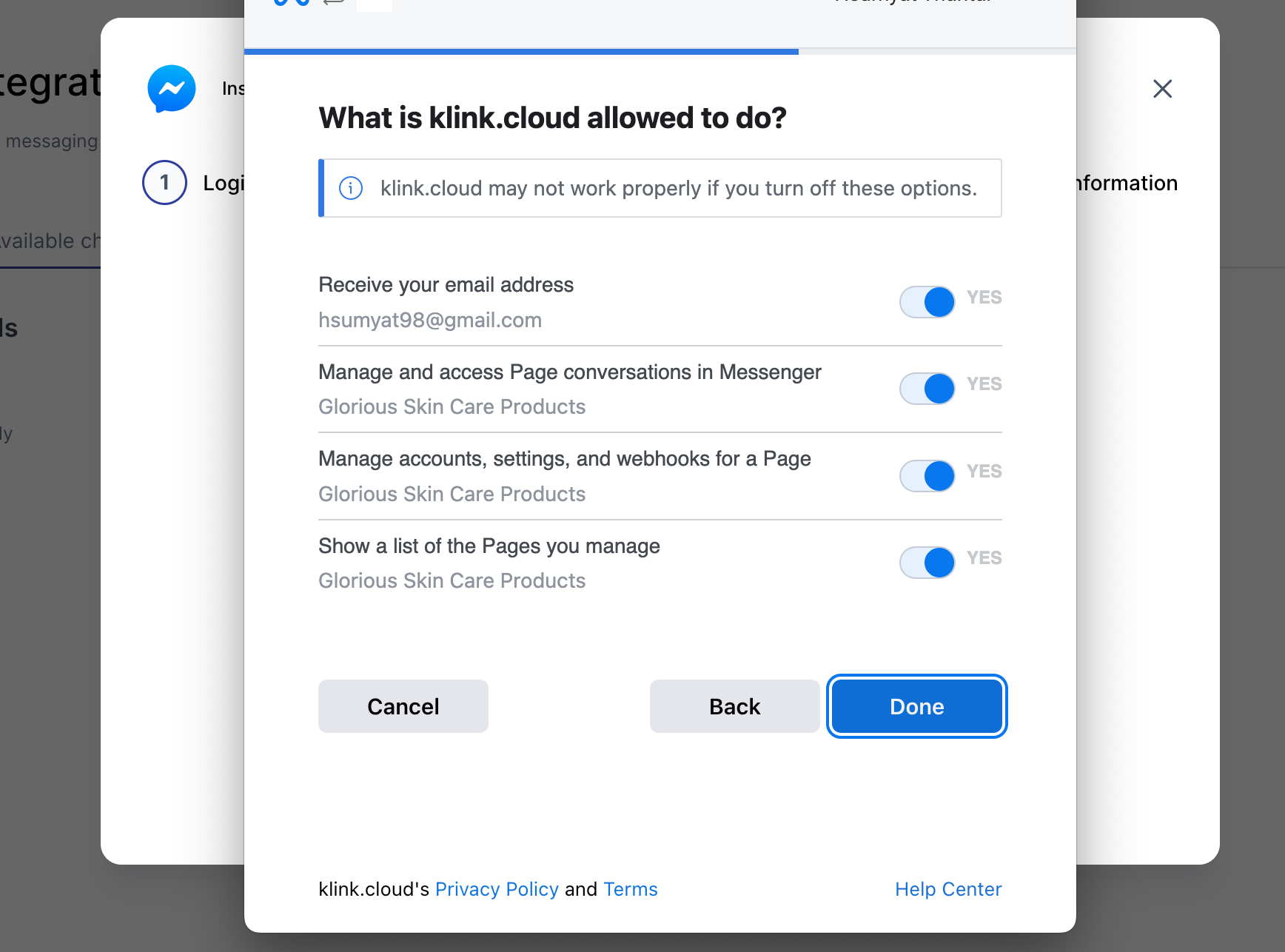Click the Messenger logo icon
The height and width of the screenshot is (952, 1285).
[x=172, y=89]
